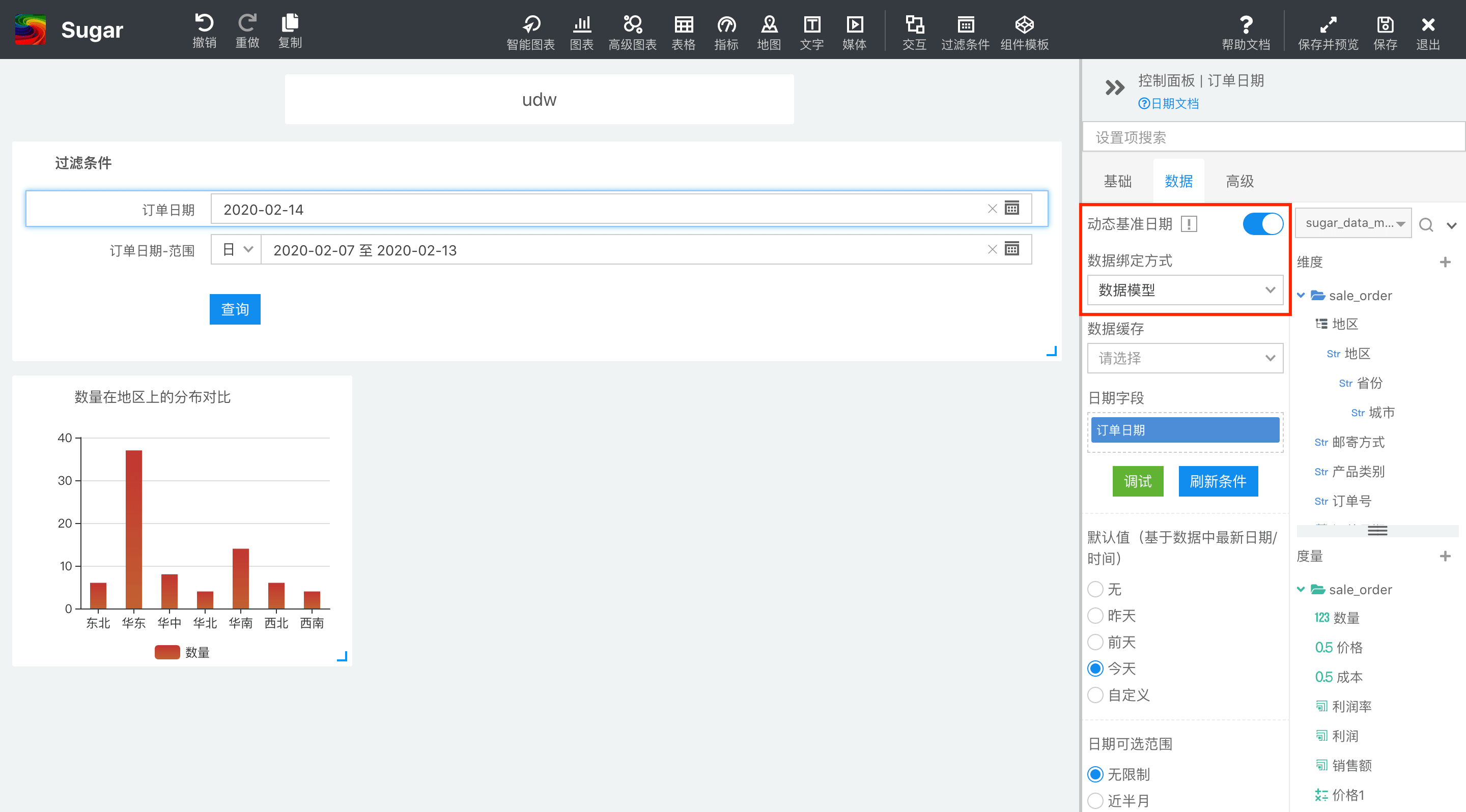Clear the 订单日期-范围 date range value
1466x812 pixels.
992,250
